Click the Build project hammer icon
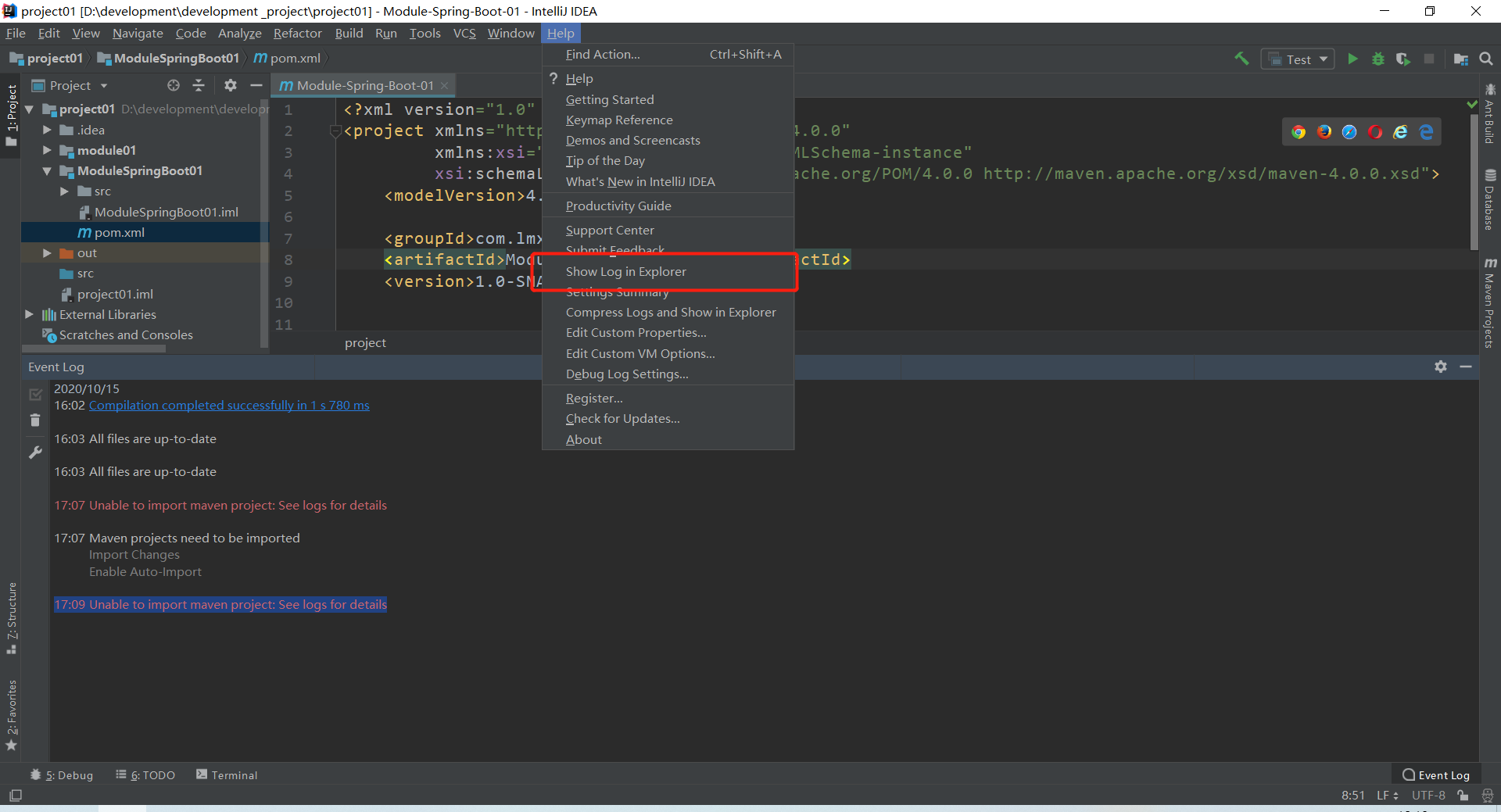Image resolution: width=1501 pixels, height=812 pixels. click(x=1241, y=59)
